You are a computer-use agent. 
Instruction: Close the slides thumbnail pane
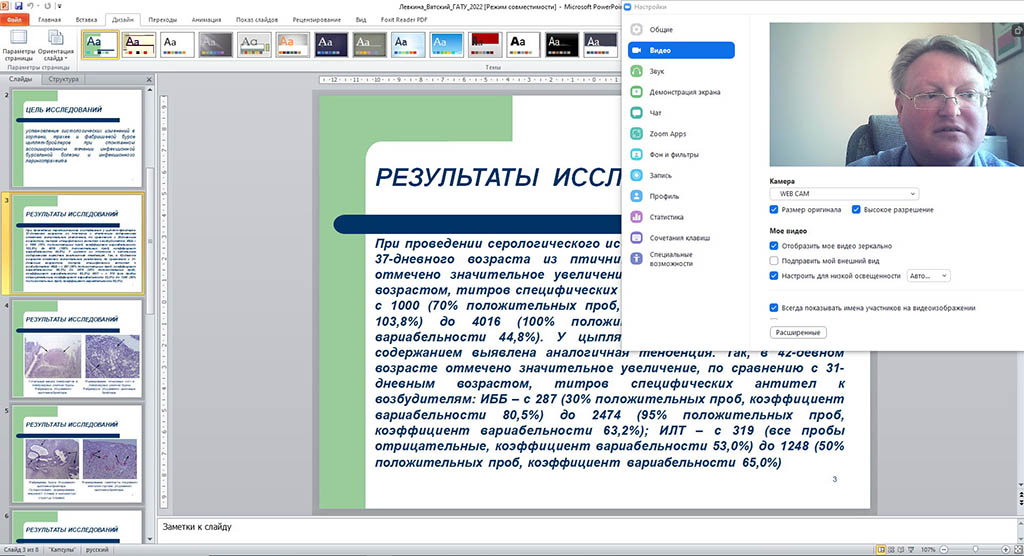coord(149,79)
